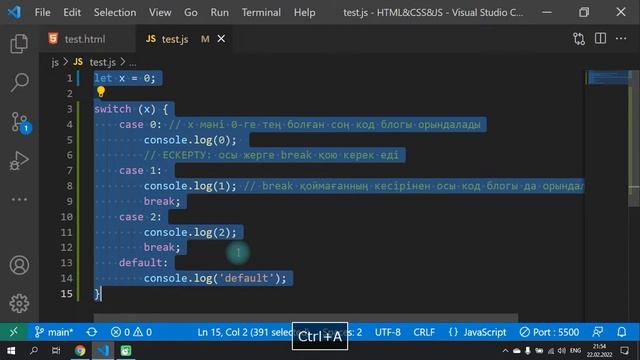Screen dimensions: 640x360
Task: Open the feedback icon in status bar
Action: (598, 332)
